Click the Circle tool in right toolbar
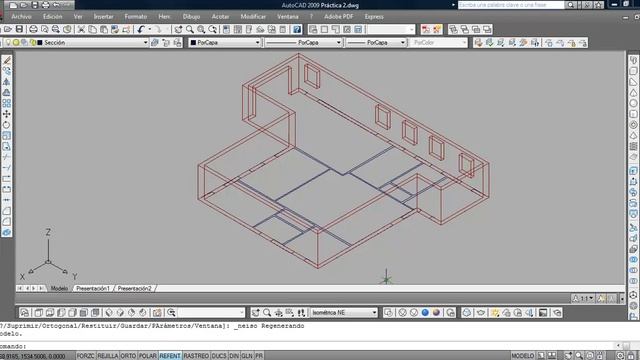 [633, 103]
